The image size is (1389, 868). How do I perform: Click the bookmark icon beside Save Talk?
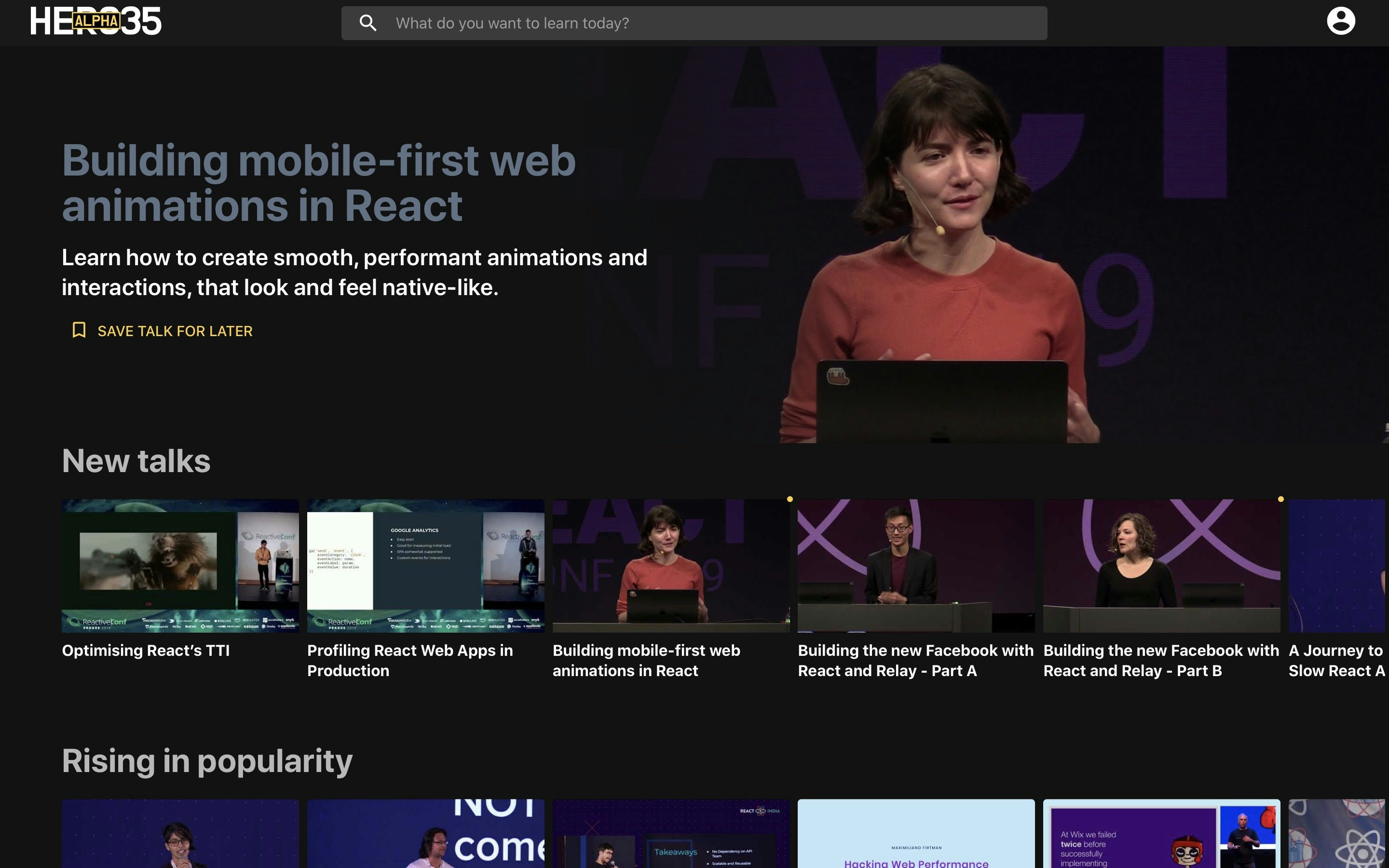(79, 330)
